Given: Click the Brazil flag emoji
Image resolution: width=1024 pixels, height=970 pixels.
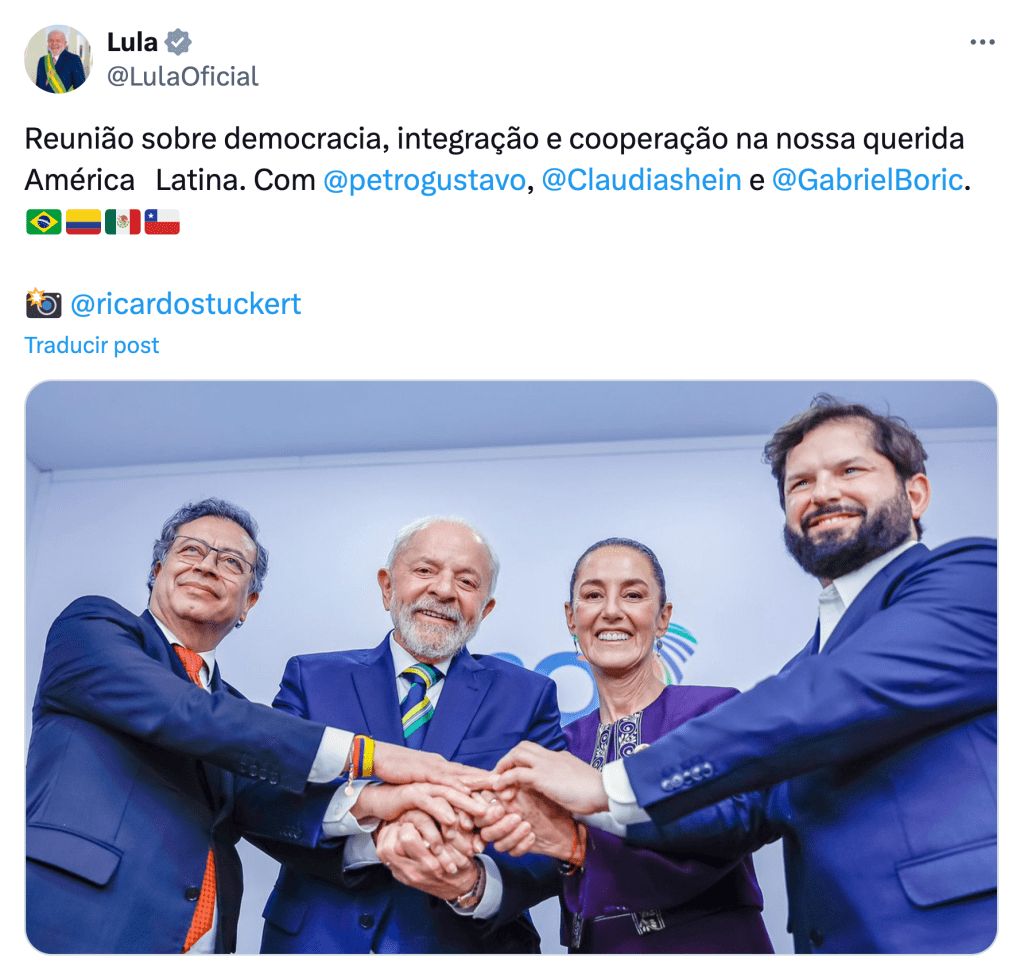Looking at the screenshot, I should coord(44,222).
